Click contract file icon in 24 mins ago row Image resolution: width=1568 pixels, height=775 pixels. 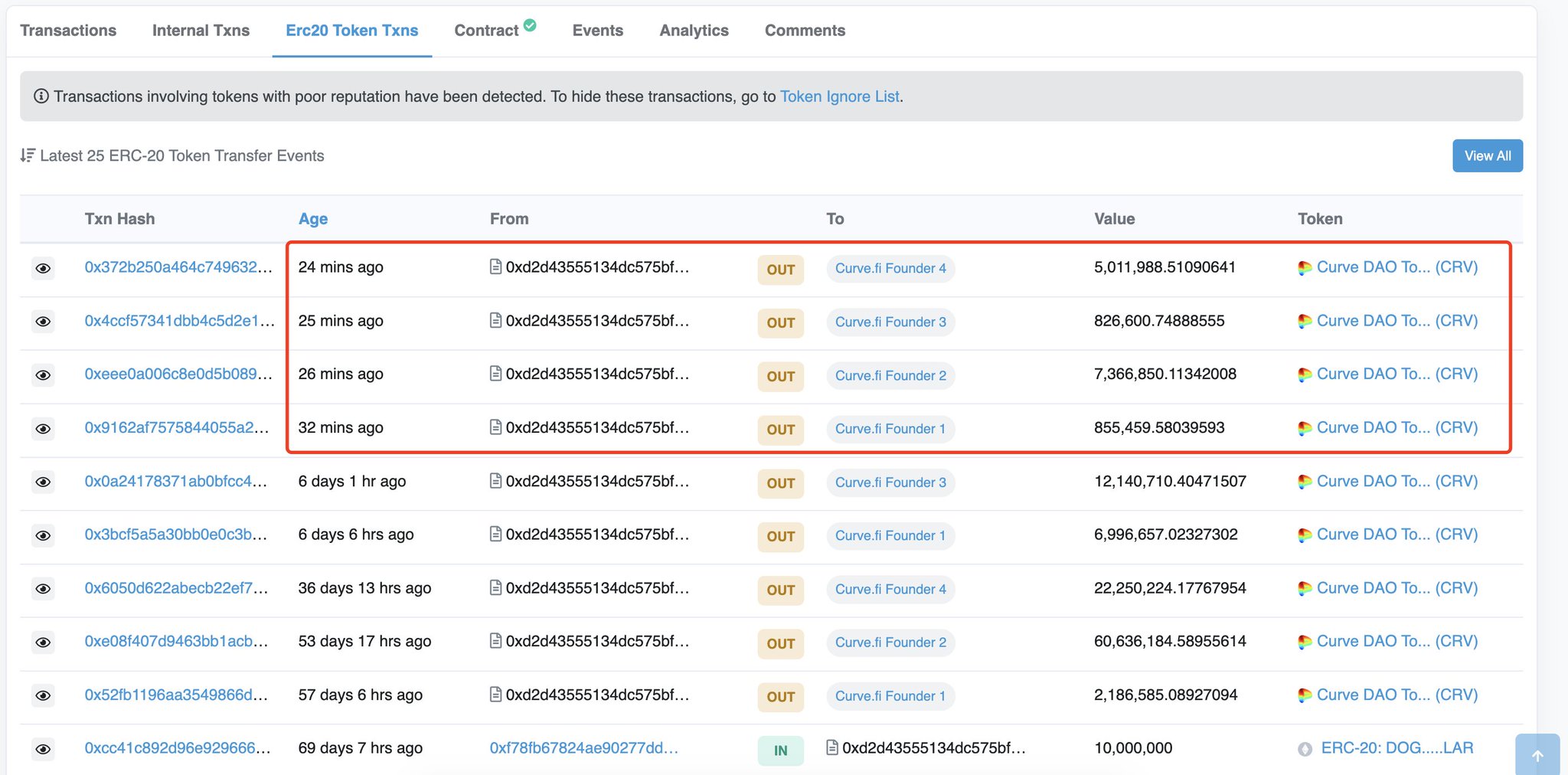click(495, 267)
